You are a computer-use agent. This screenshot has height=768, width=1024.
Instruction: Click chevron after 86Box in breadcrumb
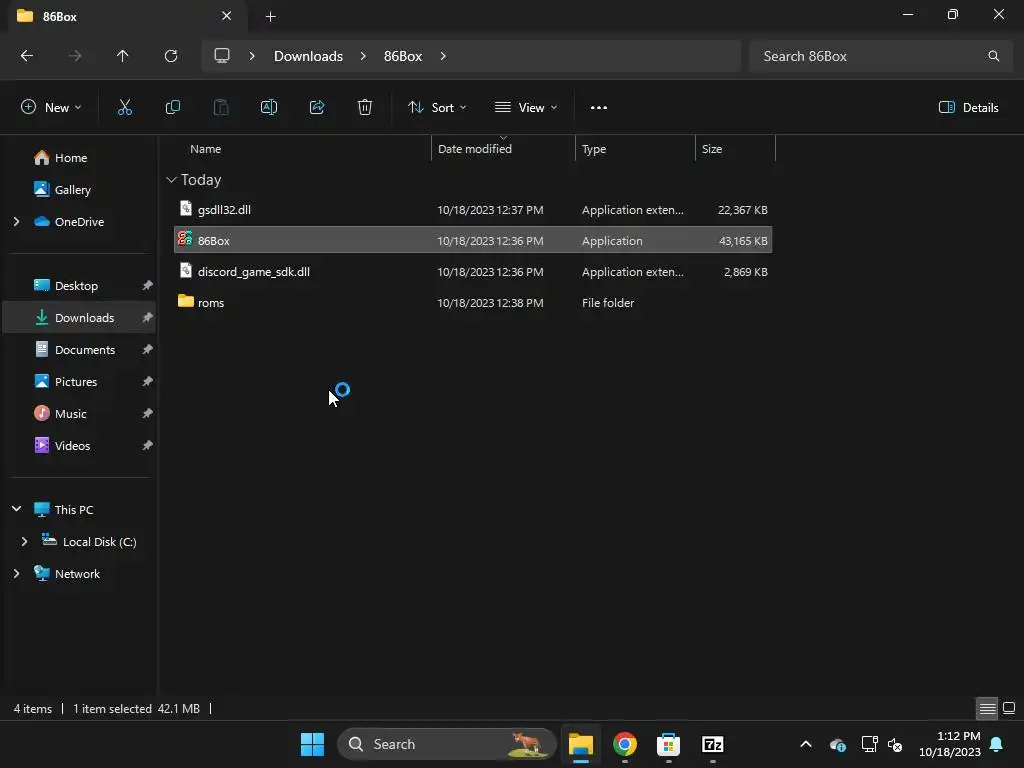[443, 56]
